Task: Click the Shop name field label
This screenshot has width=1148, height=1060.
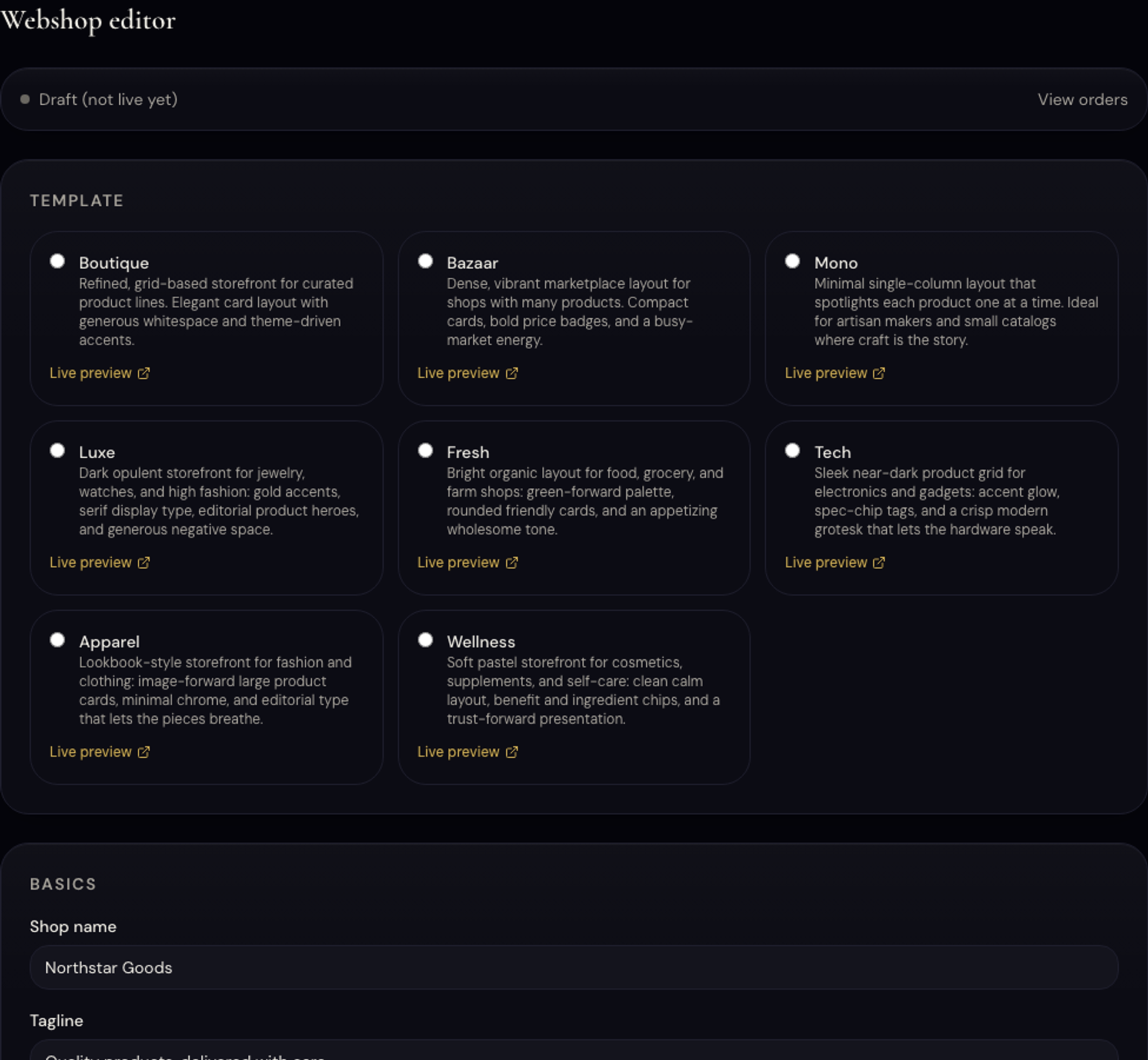Action: pyautogui.click(x=73, y=926)
